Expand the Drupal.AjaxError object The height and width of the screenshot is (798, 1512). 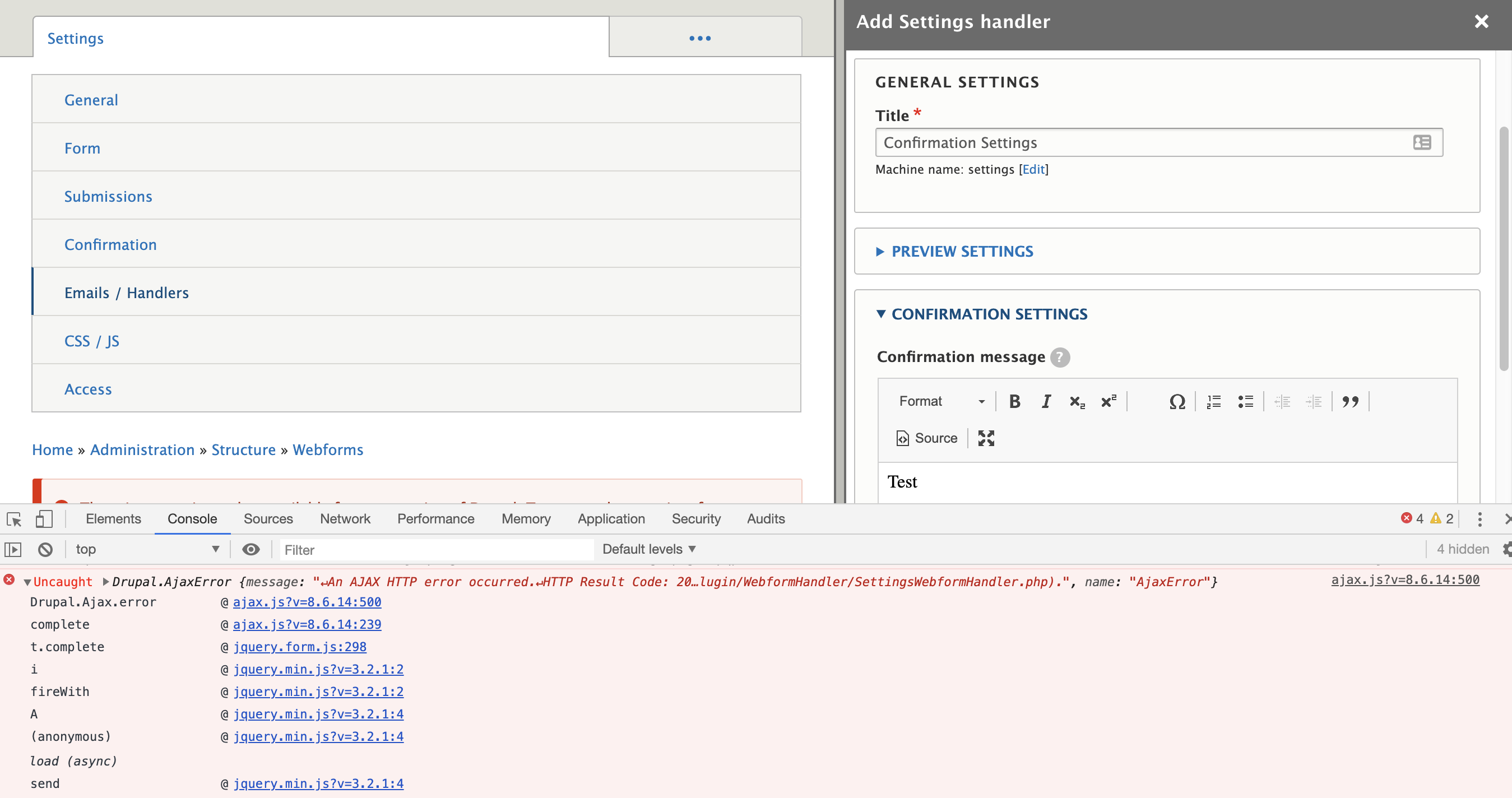click(x=106, y=582)
